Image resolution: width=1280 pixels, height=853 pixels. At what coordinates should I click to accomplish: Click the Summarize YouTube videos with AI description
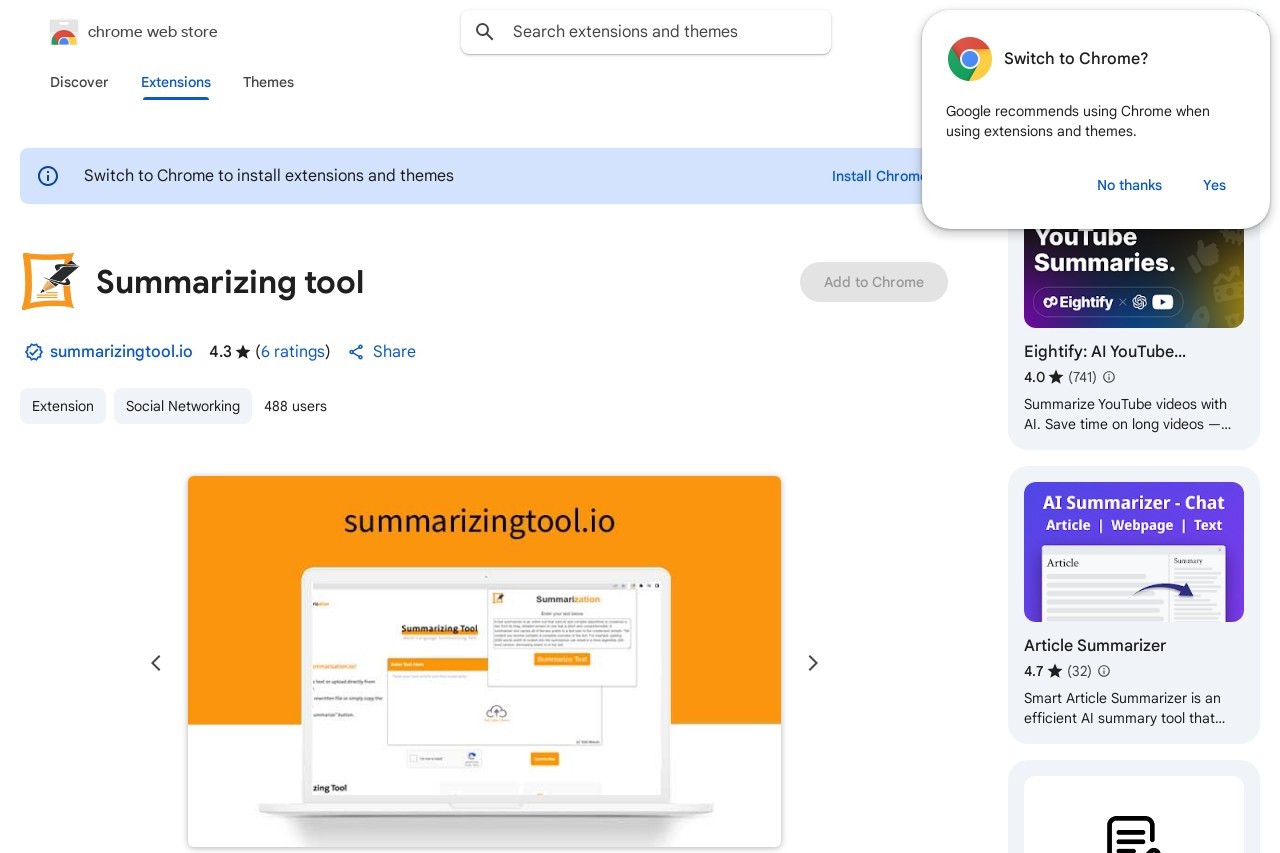click(x=1127, y=414)
